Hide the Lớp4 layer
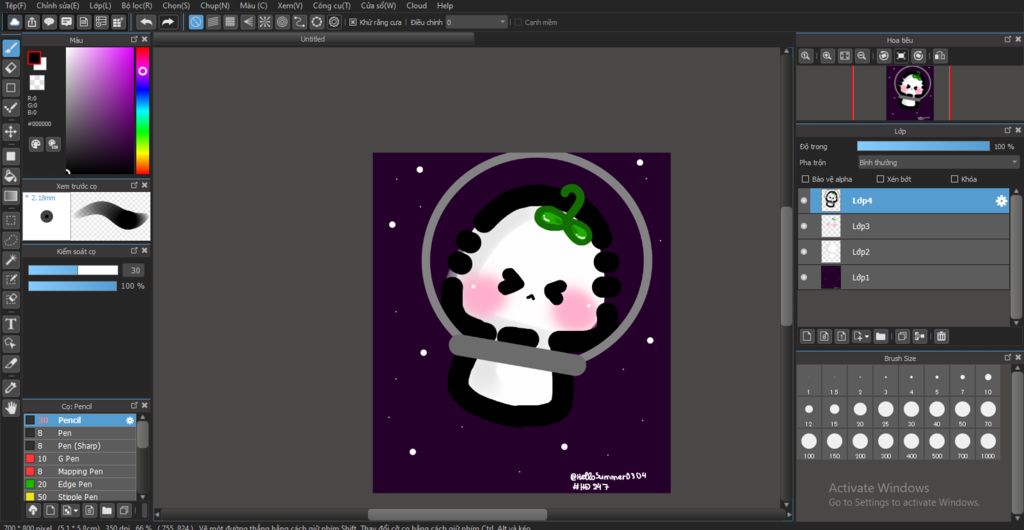The width and height of the screenshot is (1024, 530). [x=804, y=201]
